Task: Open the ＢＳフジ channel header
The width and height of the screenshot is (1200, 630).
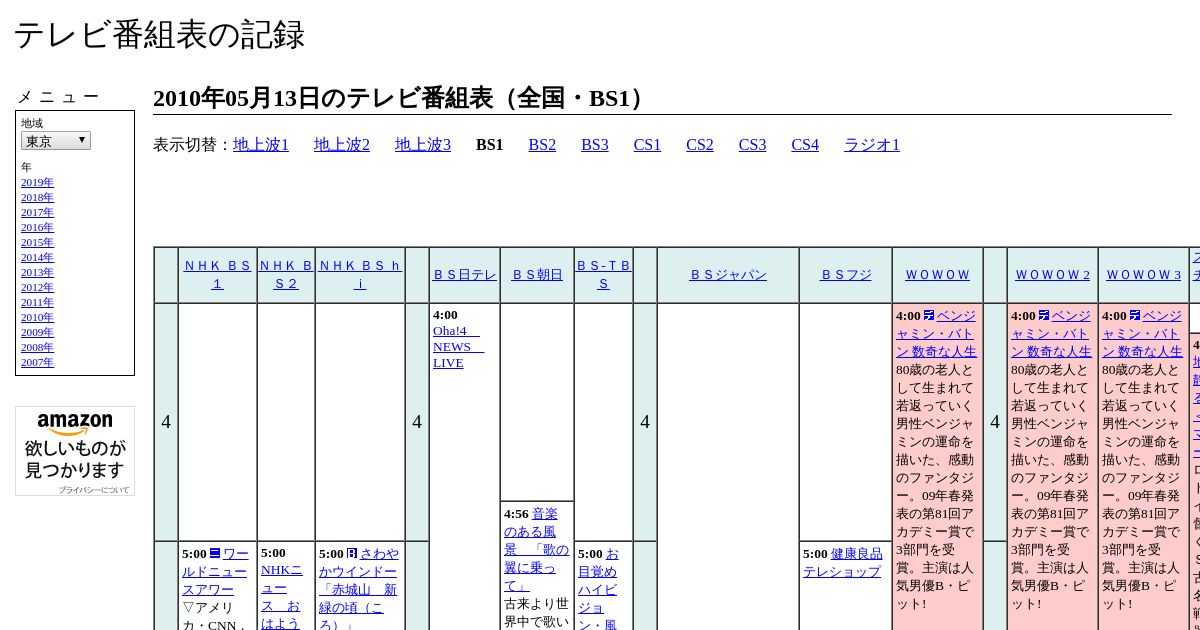Action: (x=846, y=275)
